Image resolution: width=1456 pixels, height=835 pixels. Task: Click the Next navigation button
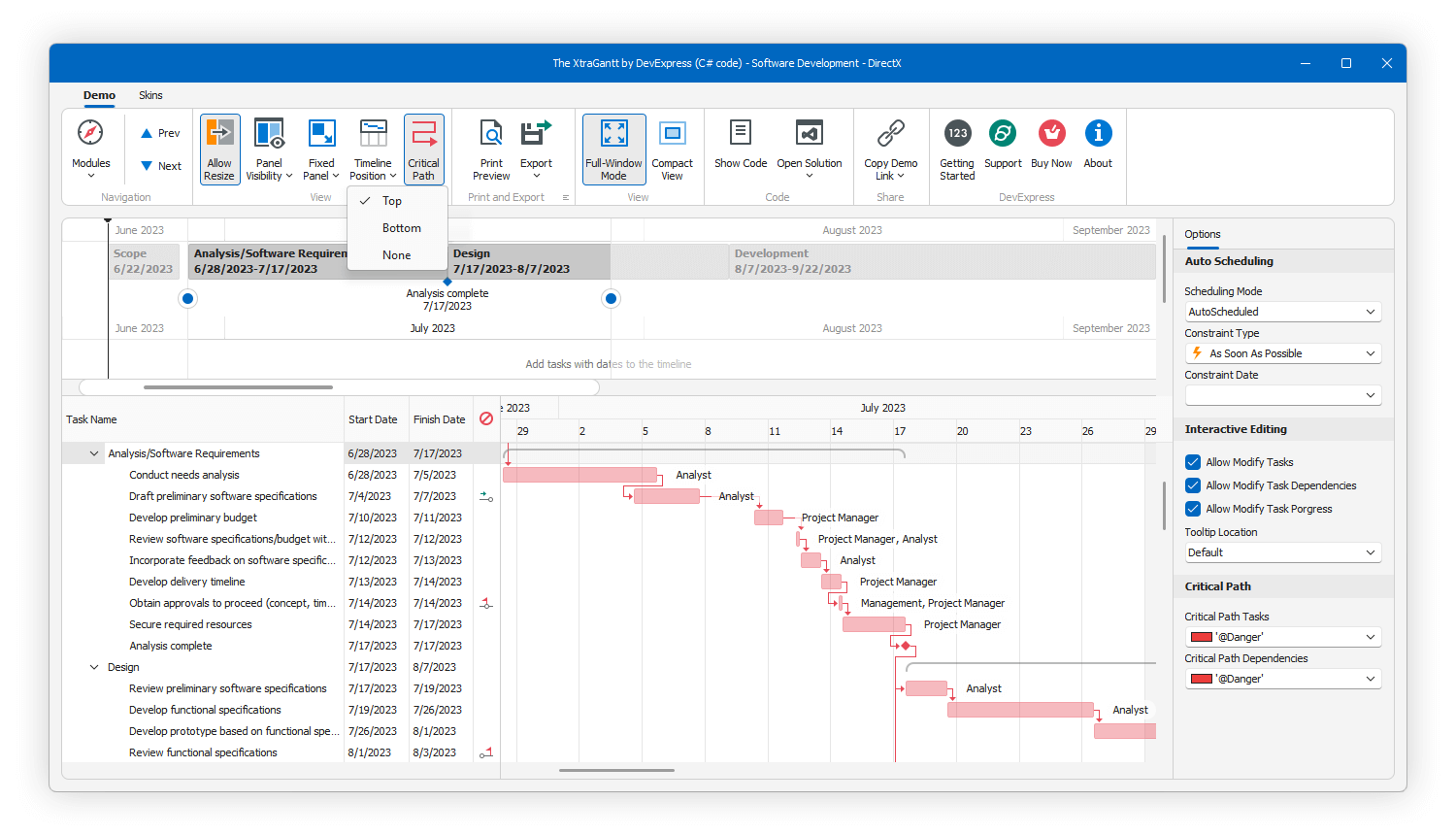[x=158, y=165]
